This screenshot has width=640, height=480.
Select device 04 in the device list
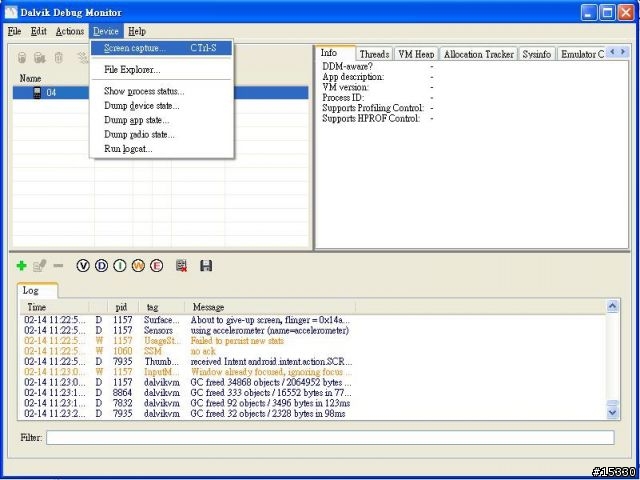click(x=160, y=93)
